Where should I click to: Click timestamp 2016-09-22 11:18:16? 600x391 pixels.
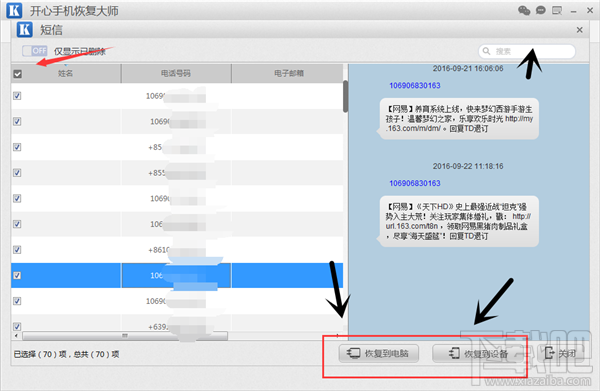point(468,166)
